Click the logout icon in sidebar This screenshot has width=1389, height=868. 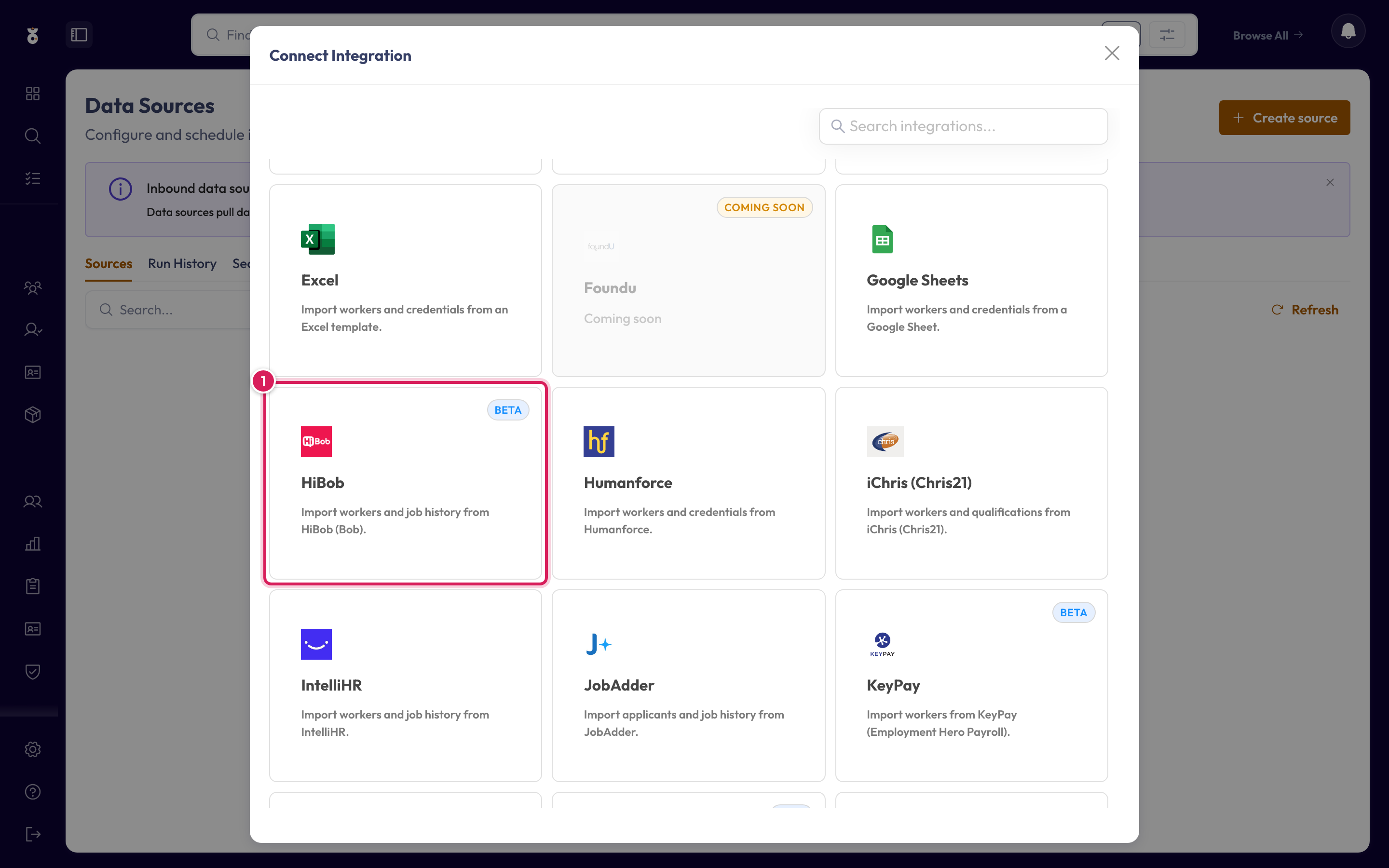33,834
